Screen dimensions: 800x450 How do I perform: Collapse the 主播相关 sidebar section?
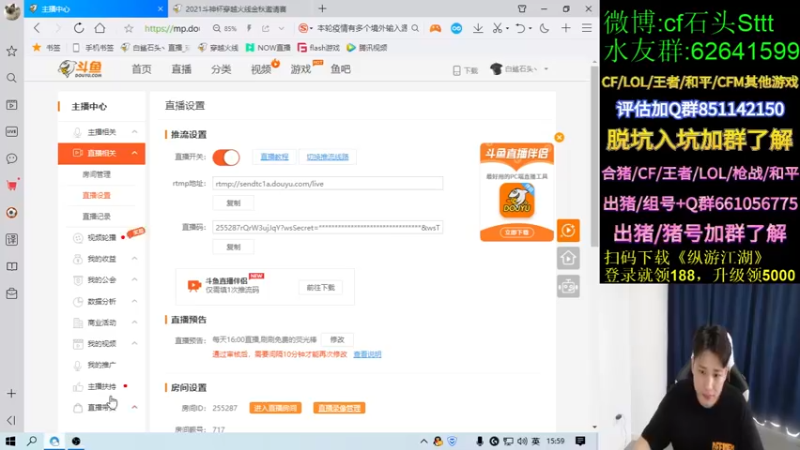pos(134,132)
